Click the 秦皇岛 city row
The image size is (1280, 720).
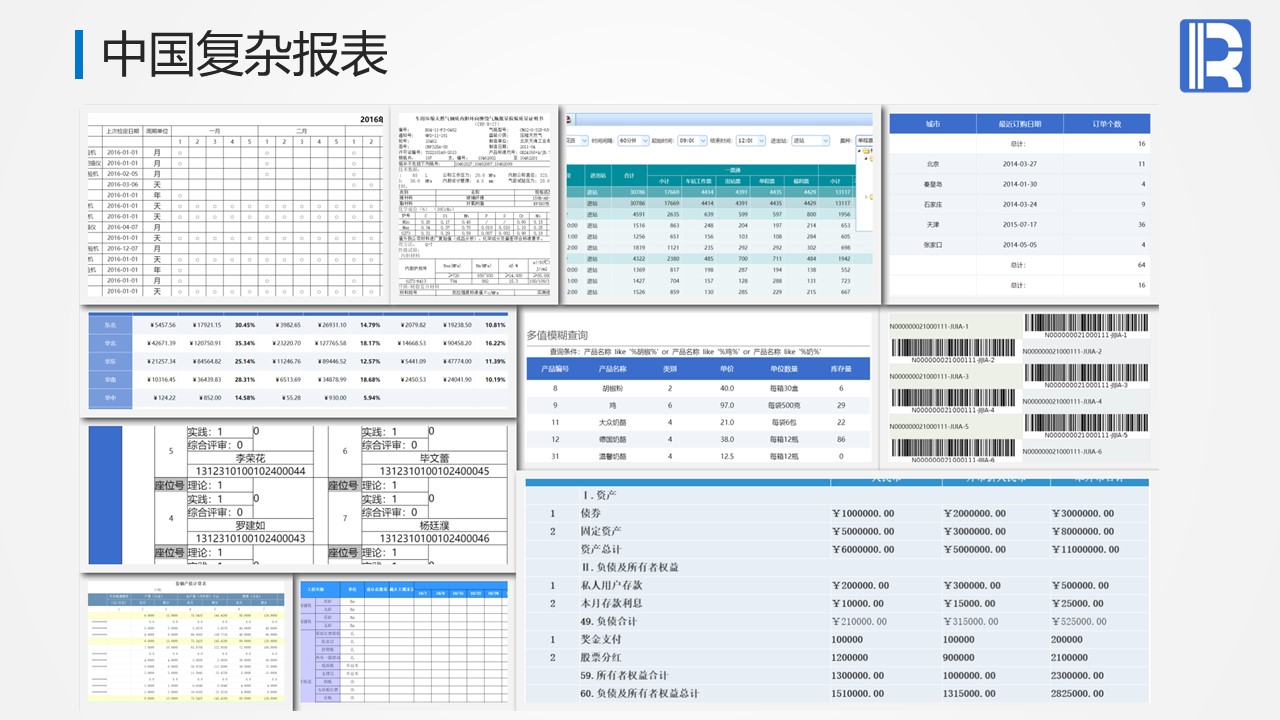point(1019,184)
